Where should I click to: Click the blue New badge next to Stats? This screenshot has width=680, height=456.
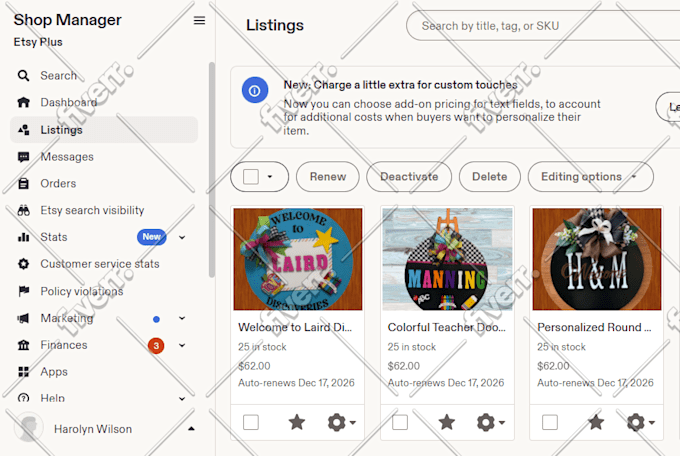coord(151,237)
